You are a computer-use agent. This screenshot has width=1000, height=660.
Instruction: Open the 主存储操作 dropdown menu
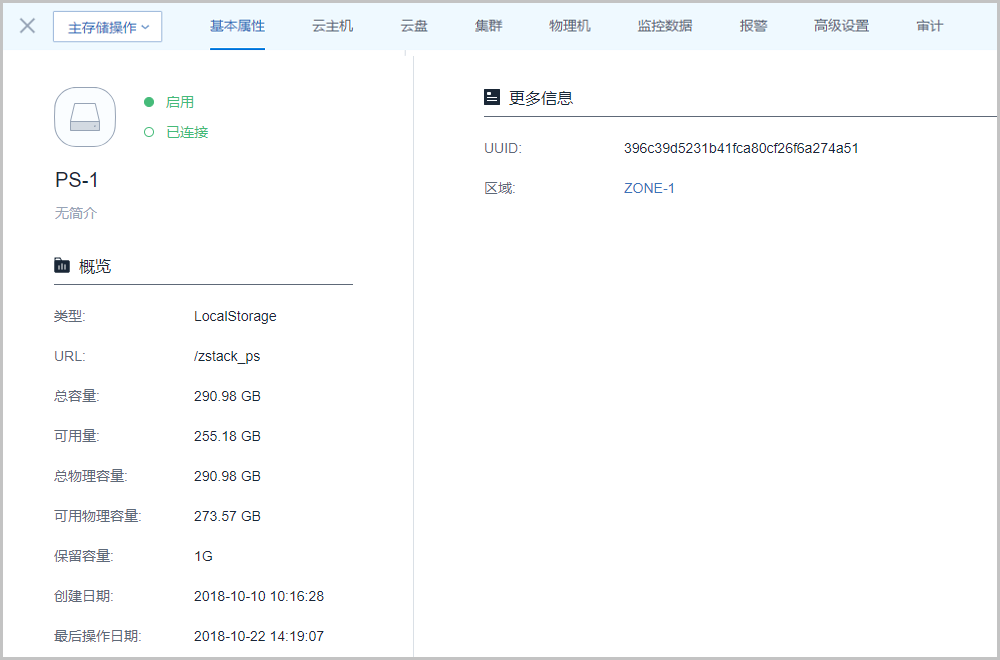coord(107,27)
